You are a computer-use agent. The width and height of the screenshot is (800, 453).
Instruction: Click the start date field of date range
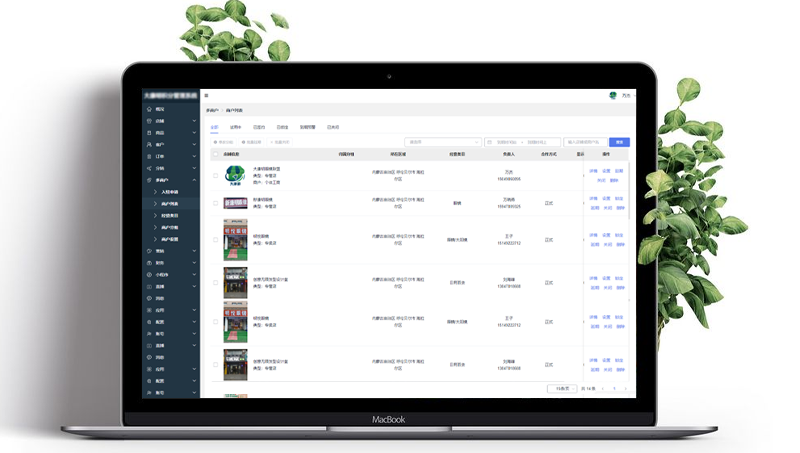click(507, 142)
